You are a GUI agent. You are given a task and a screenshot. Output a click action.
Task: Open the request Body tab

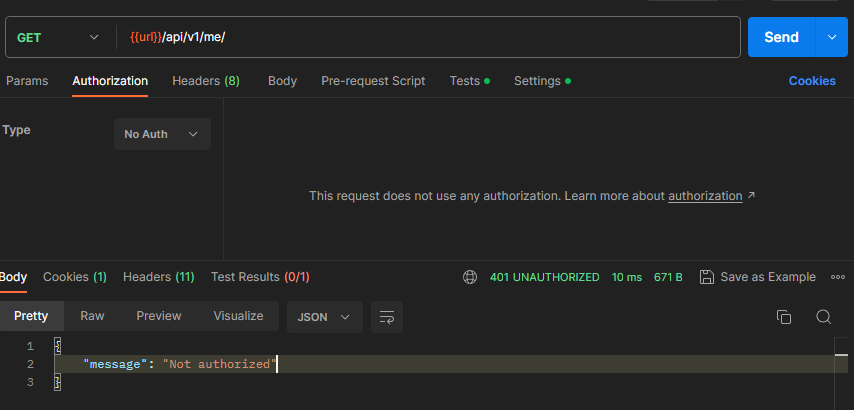(282, 81)
